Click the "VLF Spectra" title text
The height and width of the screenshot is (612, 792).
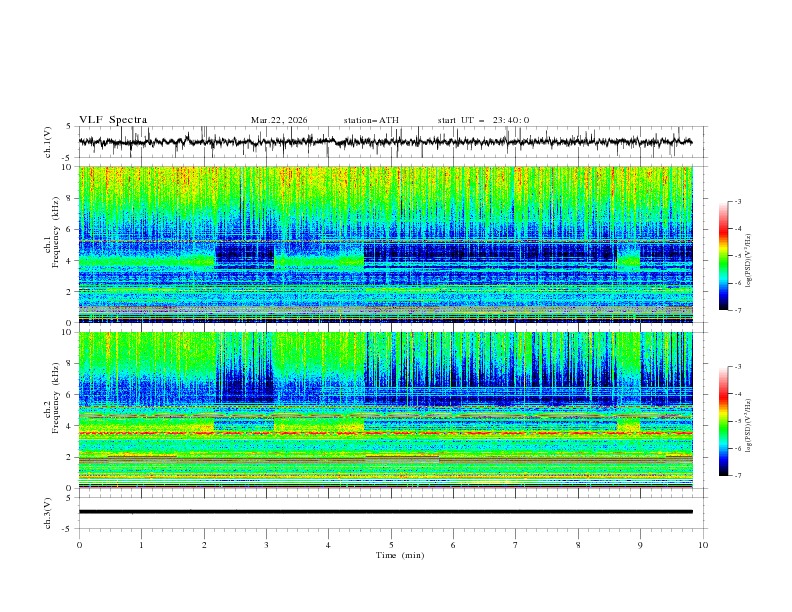coord(113,120)
